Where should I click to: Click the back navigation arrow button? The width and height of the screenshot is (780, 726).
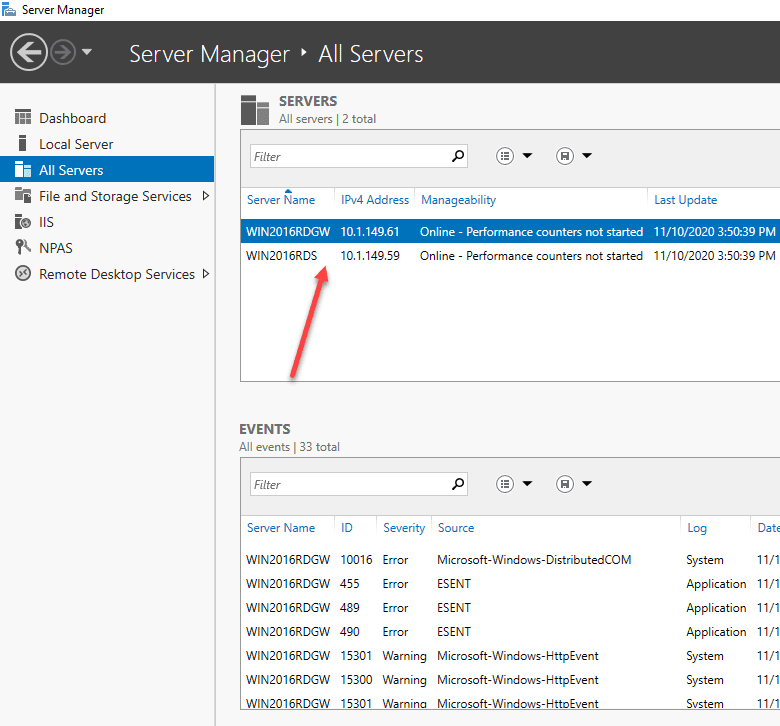coord(28,52)
